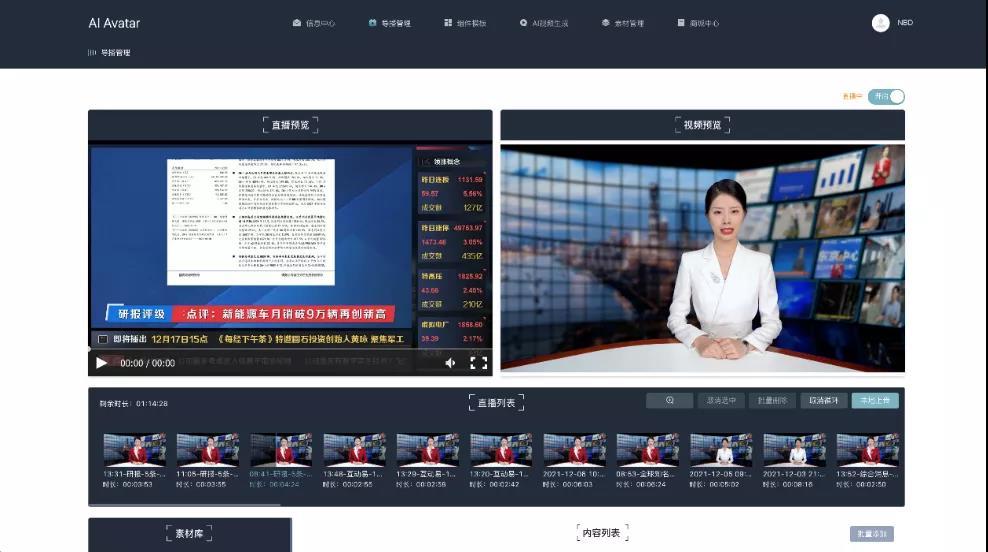The image size is (988, 552).
Task: Select the 13:31 clip thumbnail
Action: pos(135,449)
